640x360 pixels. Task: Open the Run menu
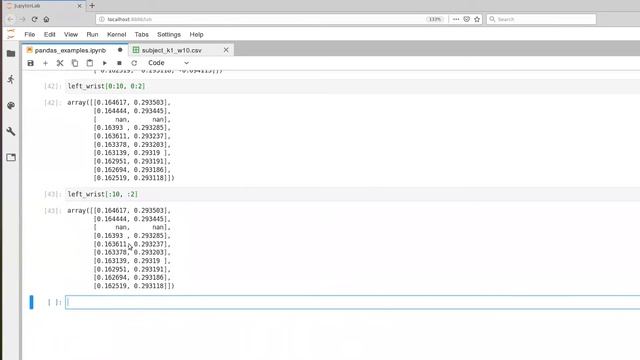pos(92,35)
